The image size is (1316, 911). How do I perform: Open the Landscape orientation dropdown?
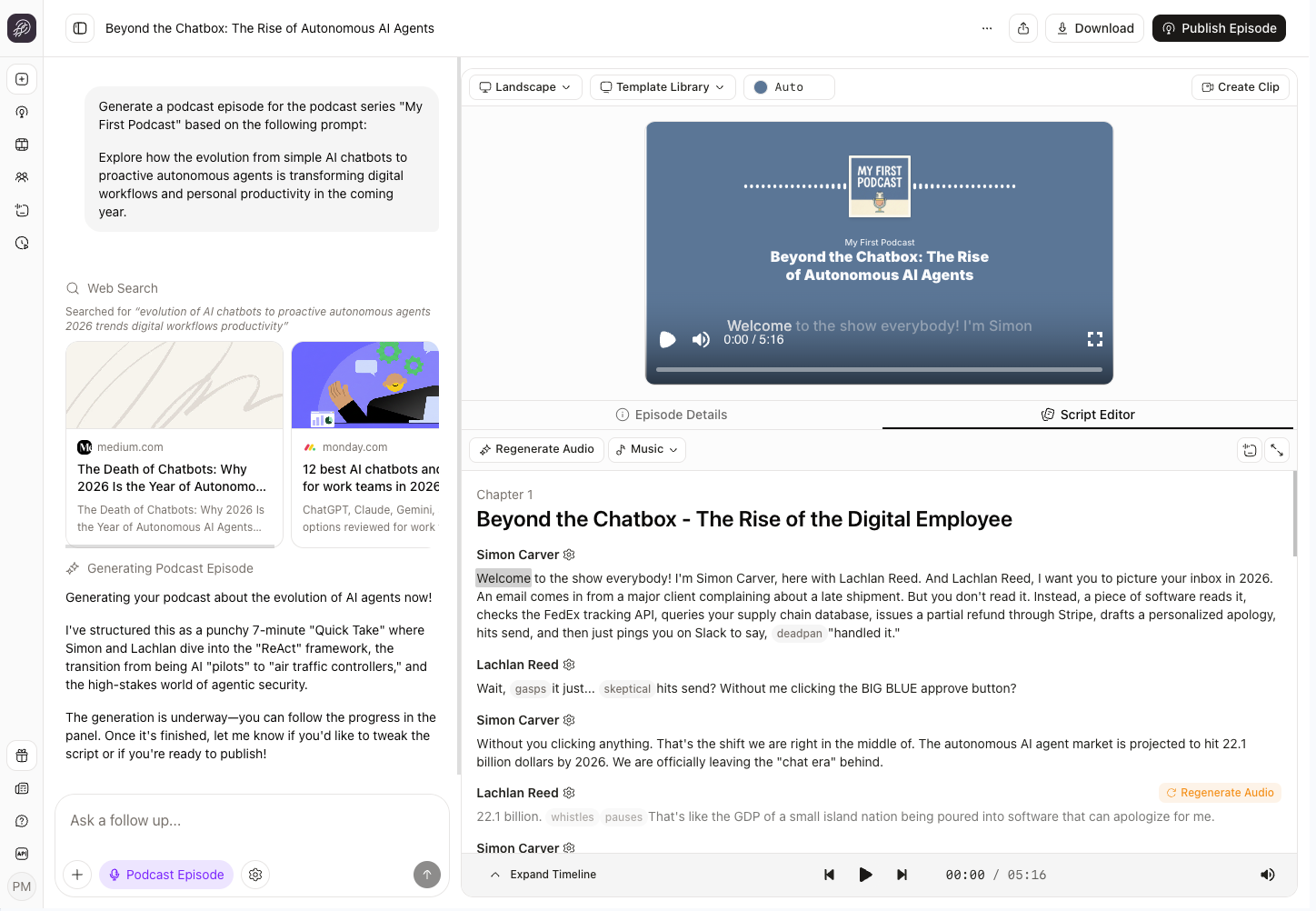(x=525, y=87)
